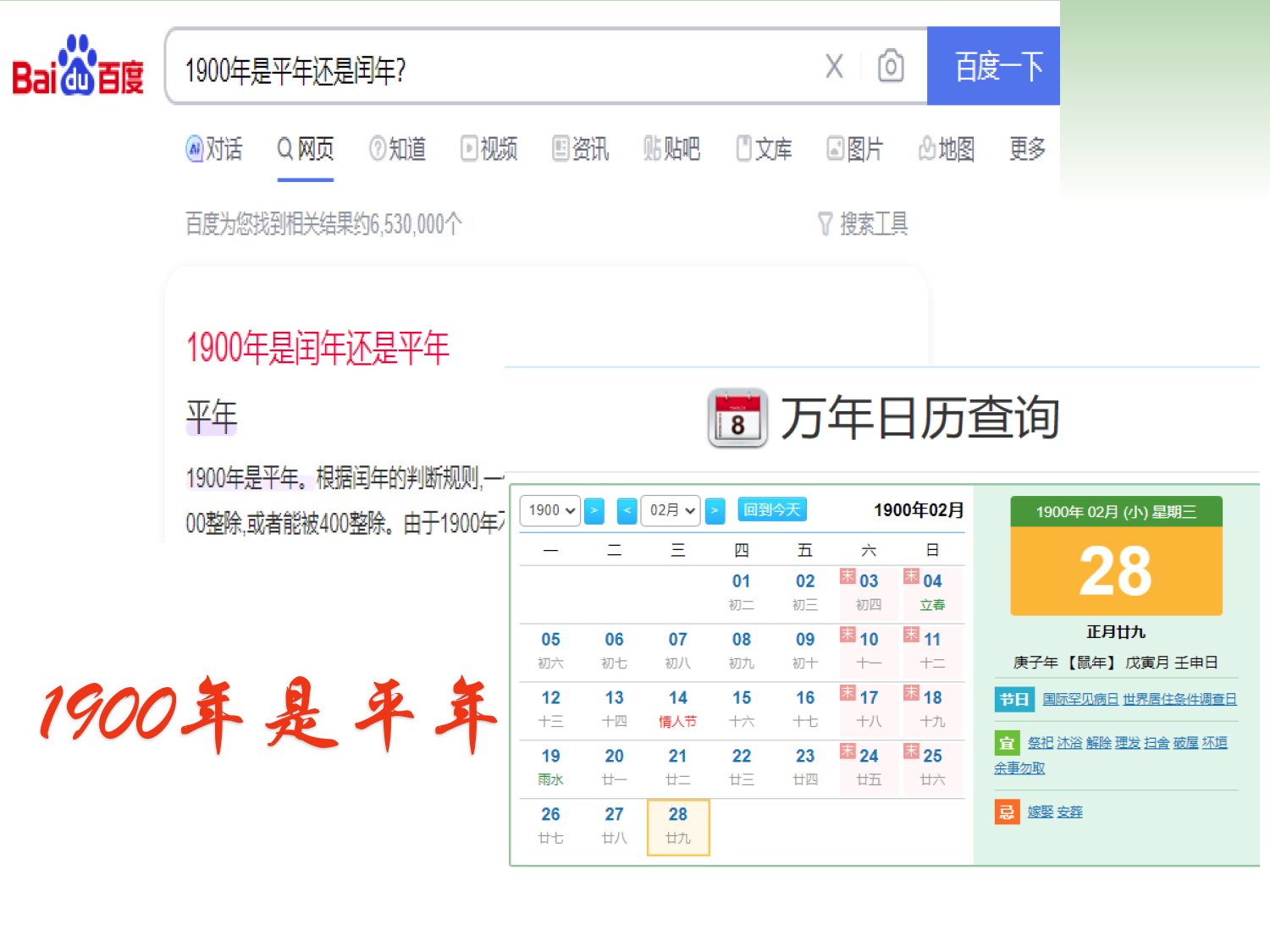
Task: Advance to next month arrow
Action: click(x=715, y=510)
